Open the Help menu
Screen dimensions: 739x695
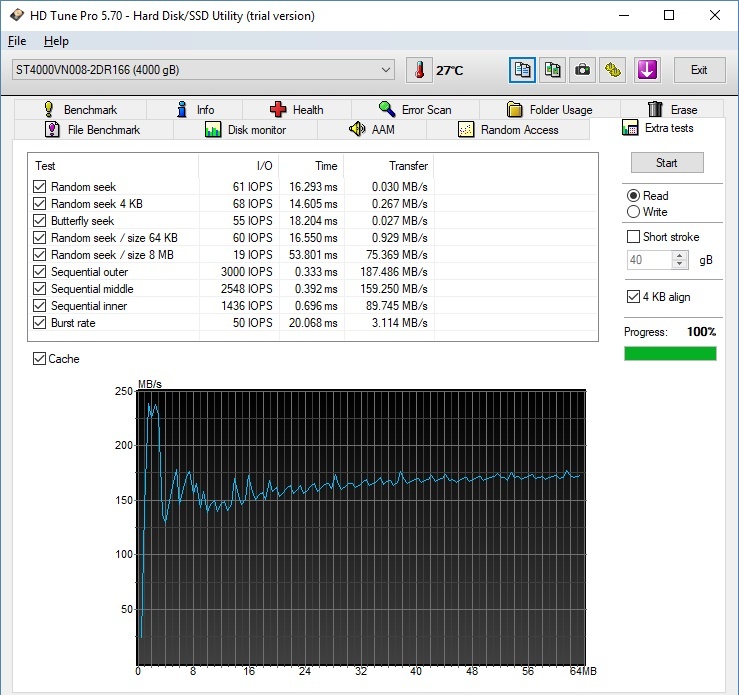point(56,41)
